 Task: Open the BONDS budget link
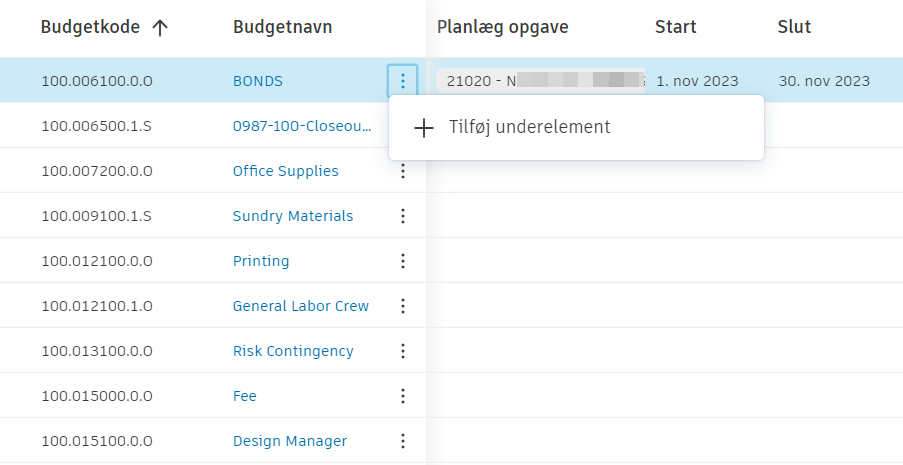(258, 81)
